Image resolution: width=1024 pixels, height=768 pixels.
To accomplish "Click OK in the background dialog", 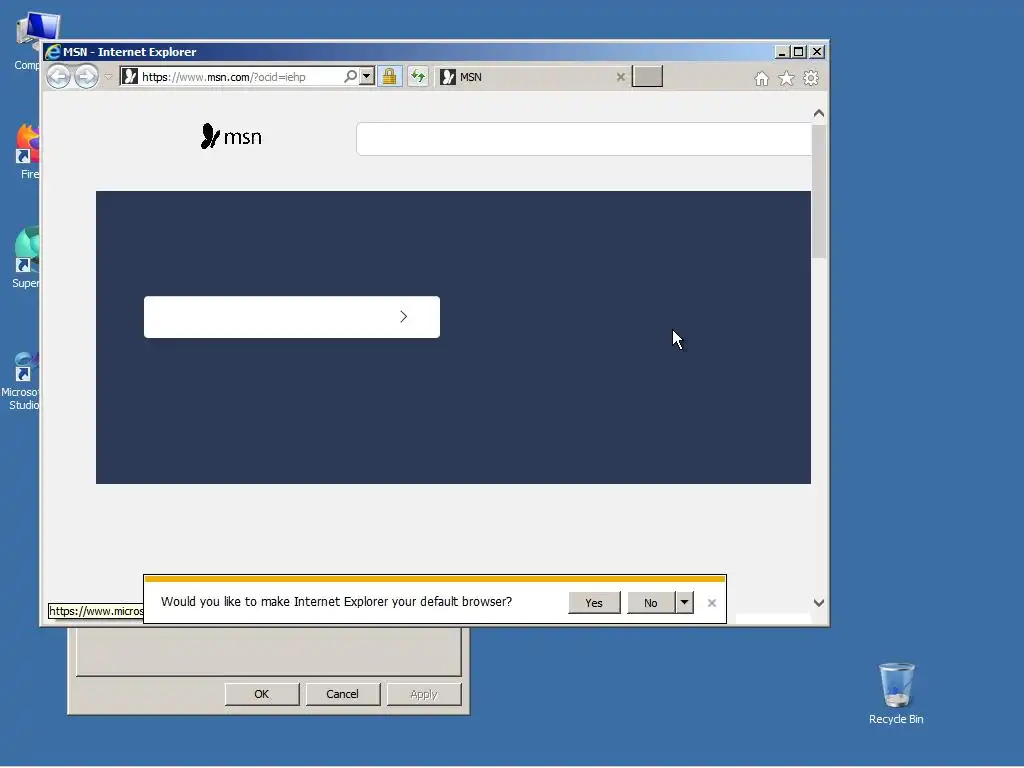I will point(262,694).
